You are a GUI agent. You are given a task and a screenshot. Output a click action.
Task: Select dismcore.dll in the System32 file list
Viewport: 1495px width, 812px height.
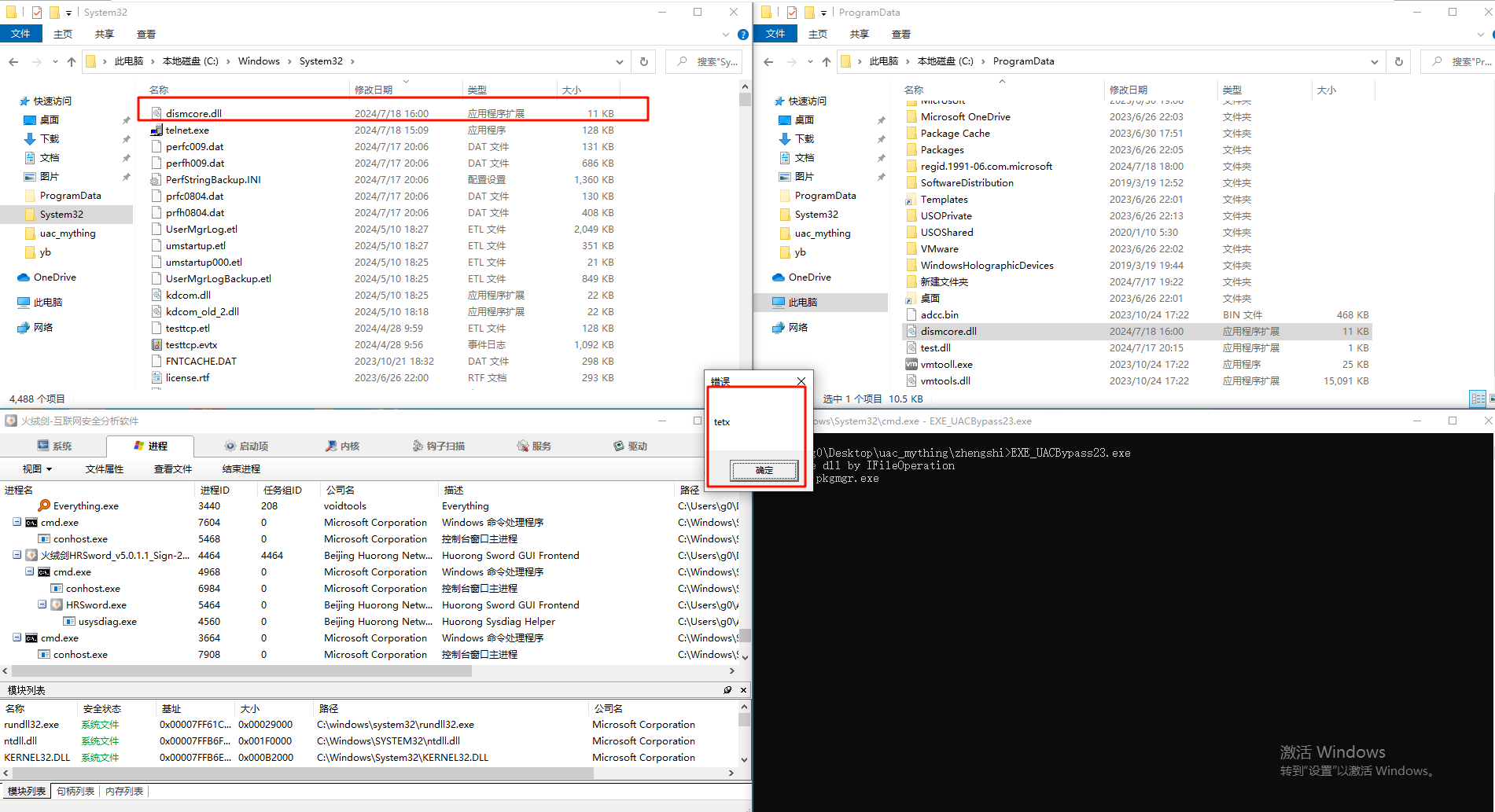point(193,113)
